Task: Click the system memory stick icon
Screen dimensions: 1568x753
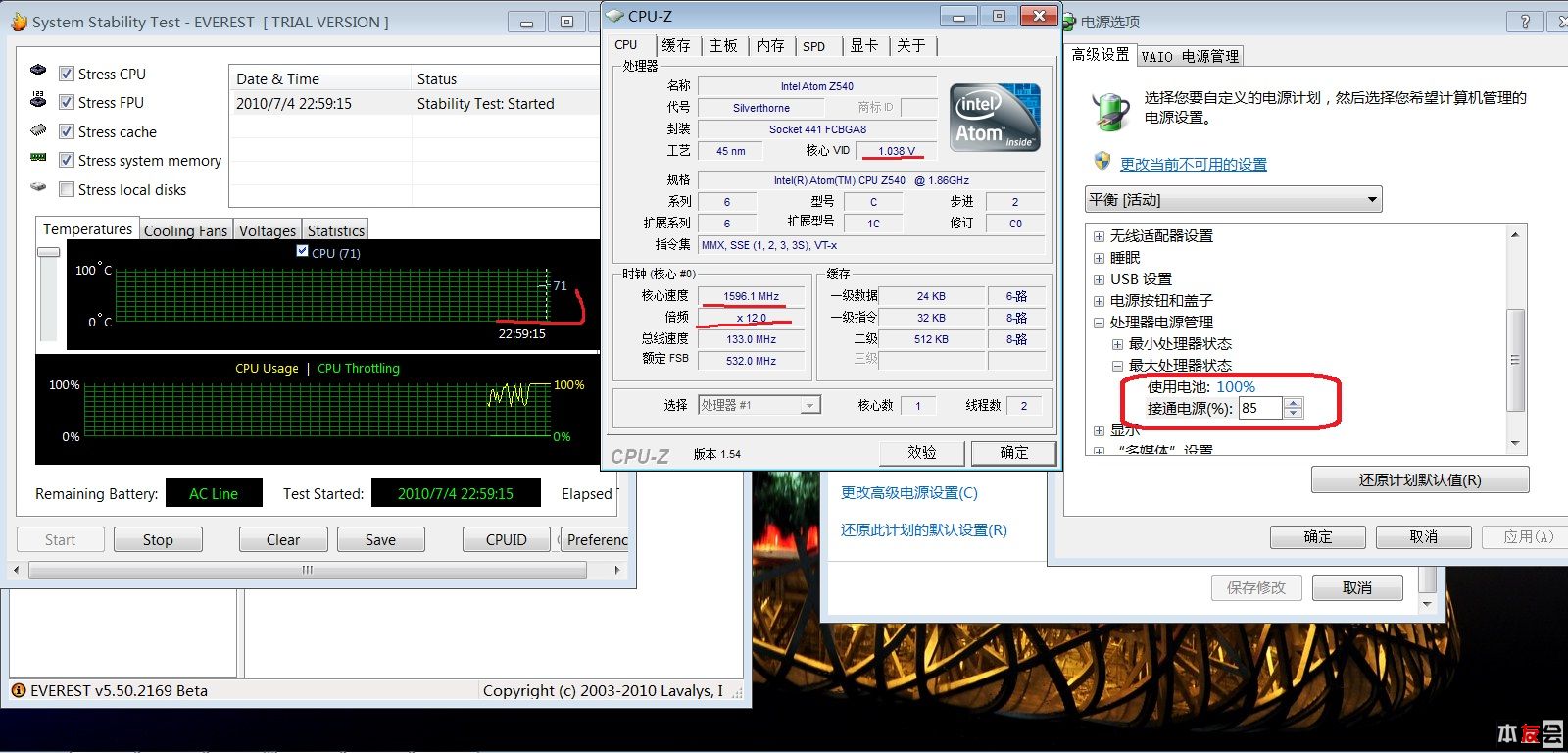Action: tap(38, 157)
